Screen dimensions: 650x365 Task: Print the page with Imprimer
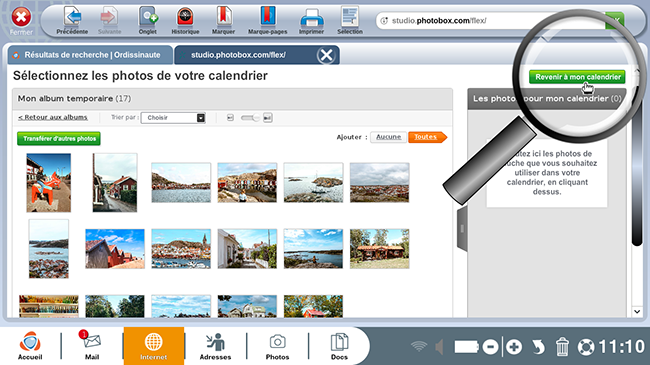click(x=311, y=20)
